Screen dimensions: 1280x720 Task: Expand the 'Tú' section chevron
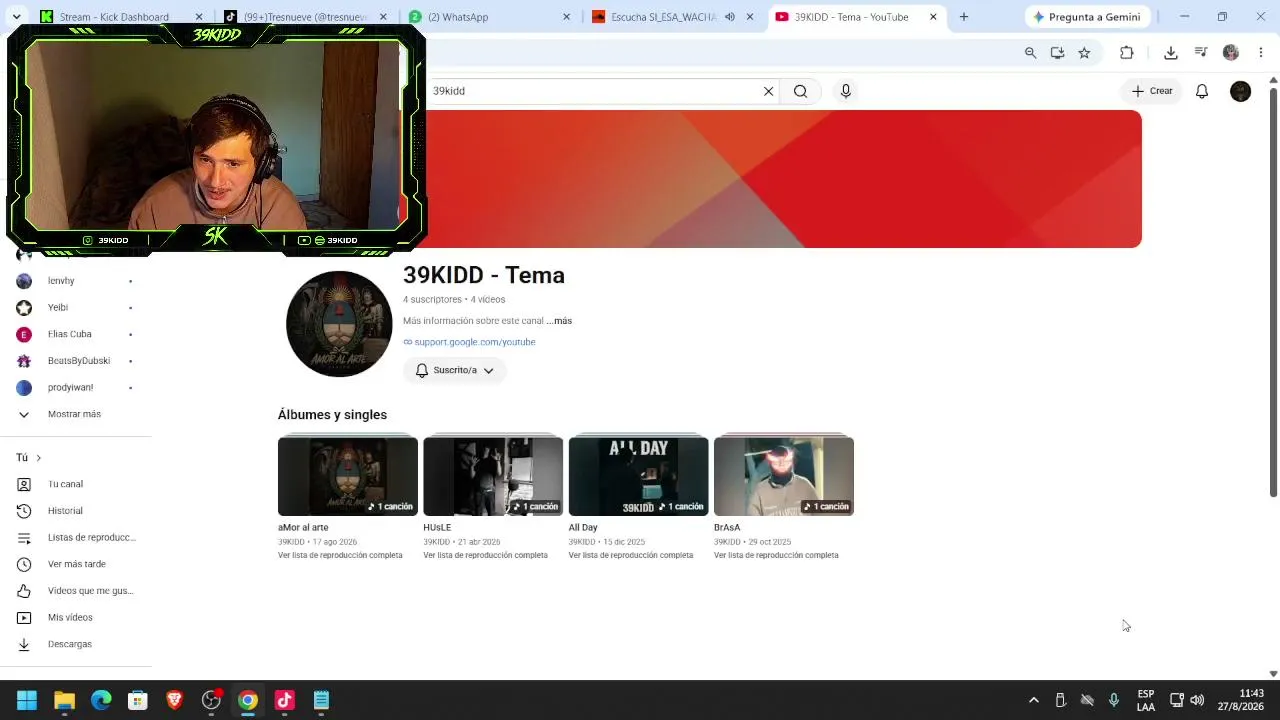[38, 458]
